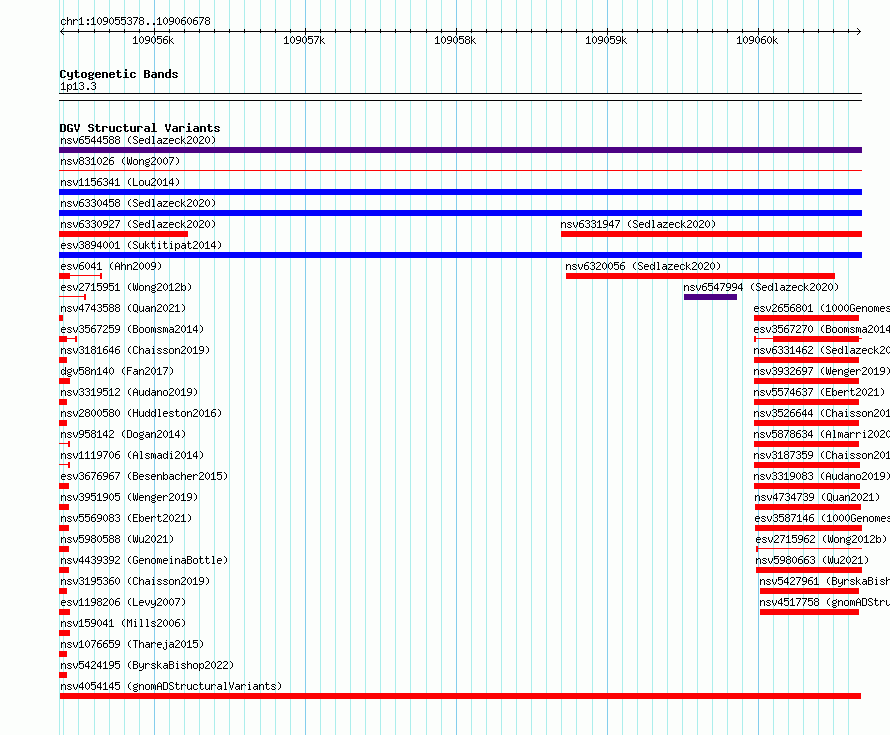
Task: Click the nsv3319512 (Audano2019) label
Action: [x=129, y=392]
